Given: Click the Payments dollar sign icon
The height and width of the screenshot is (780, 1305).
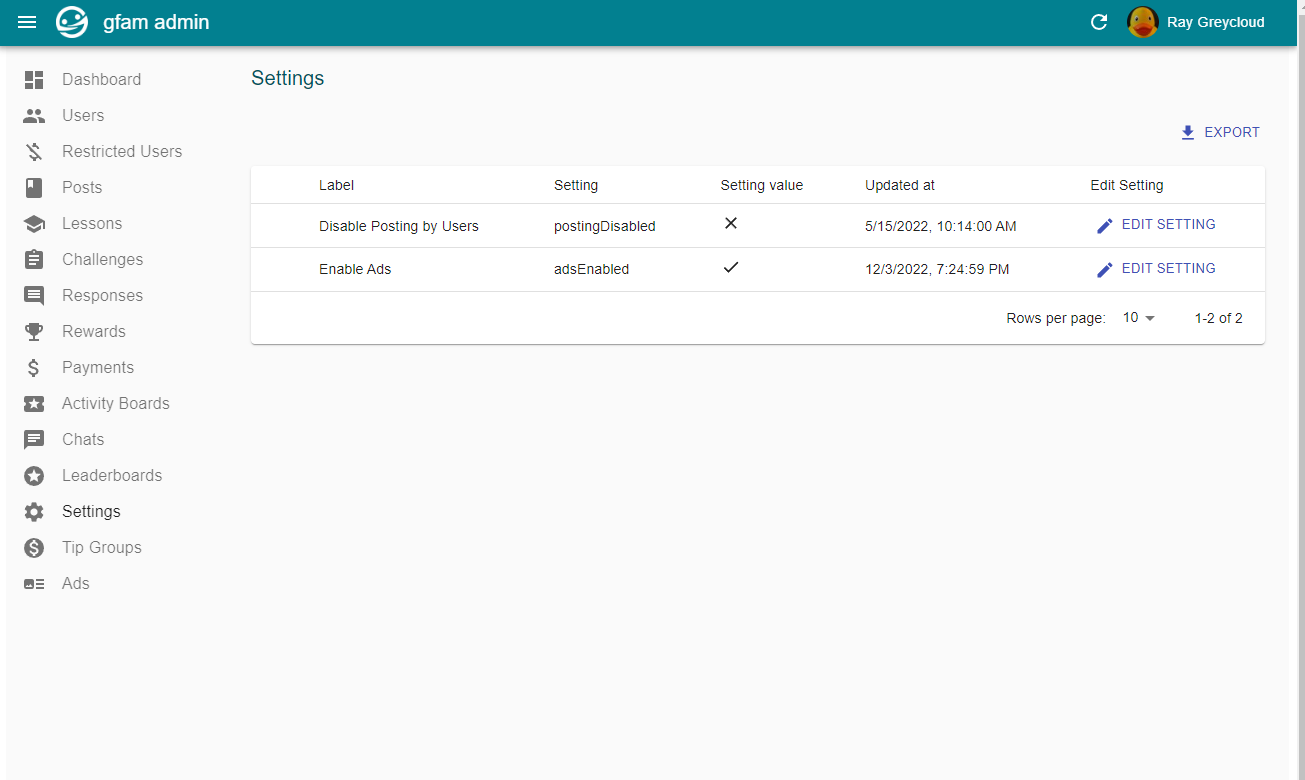Looking at the screenshot, I should pos(34,367).
